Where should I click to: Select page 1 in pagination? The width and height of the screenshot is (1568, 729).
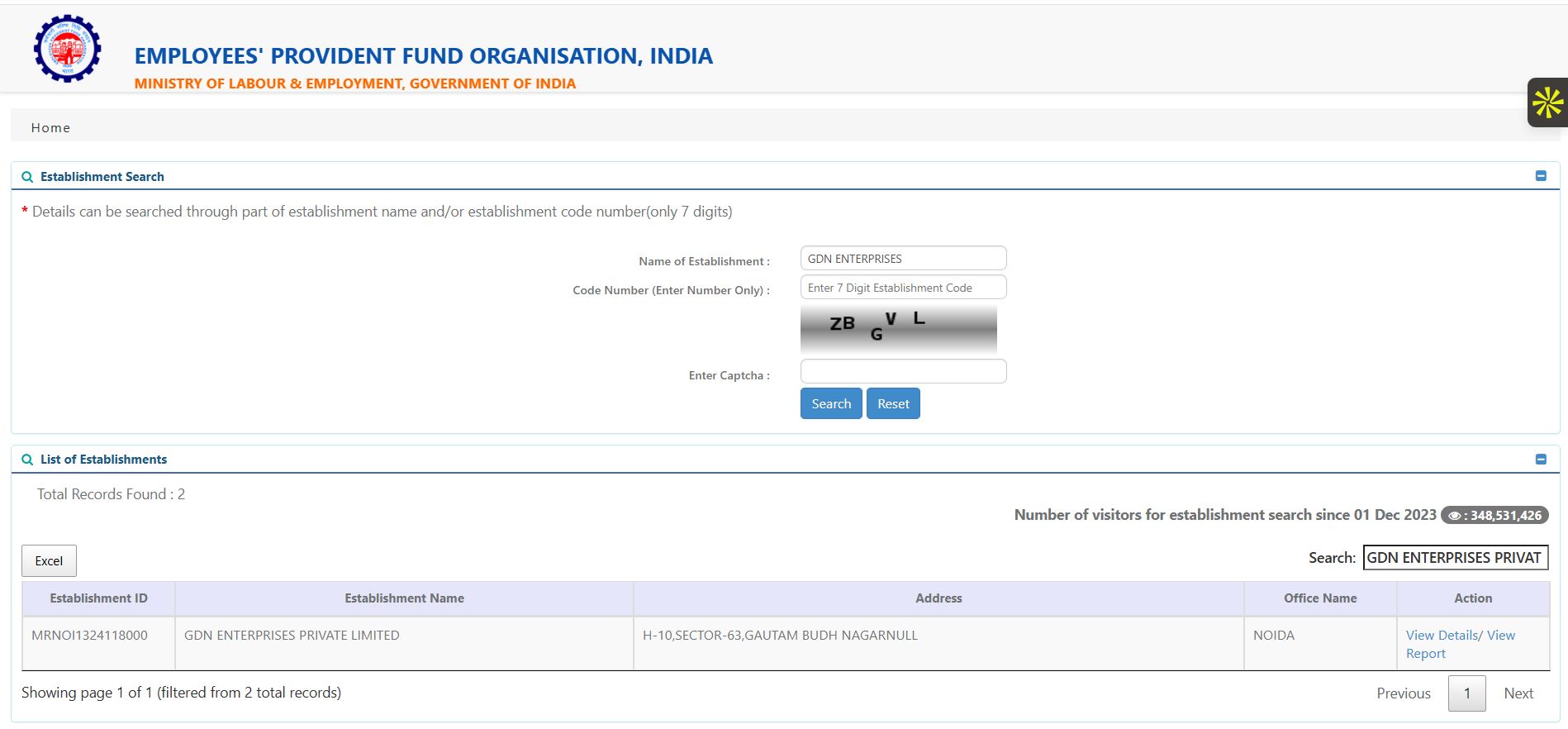[1466, 693]
